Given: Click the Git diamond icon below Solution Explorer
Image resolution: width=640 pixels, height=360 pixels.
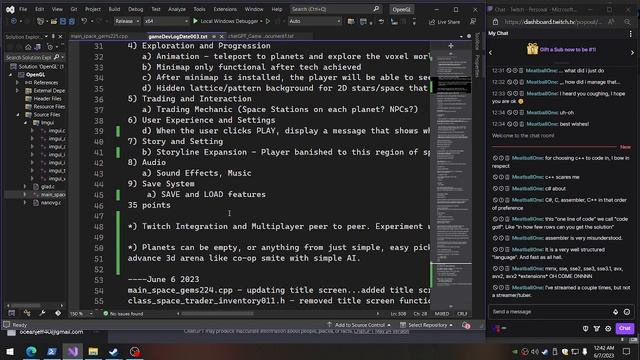Looking at the screenshot, I should [58, 313].
